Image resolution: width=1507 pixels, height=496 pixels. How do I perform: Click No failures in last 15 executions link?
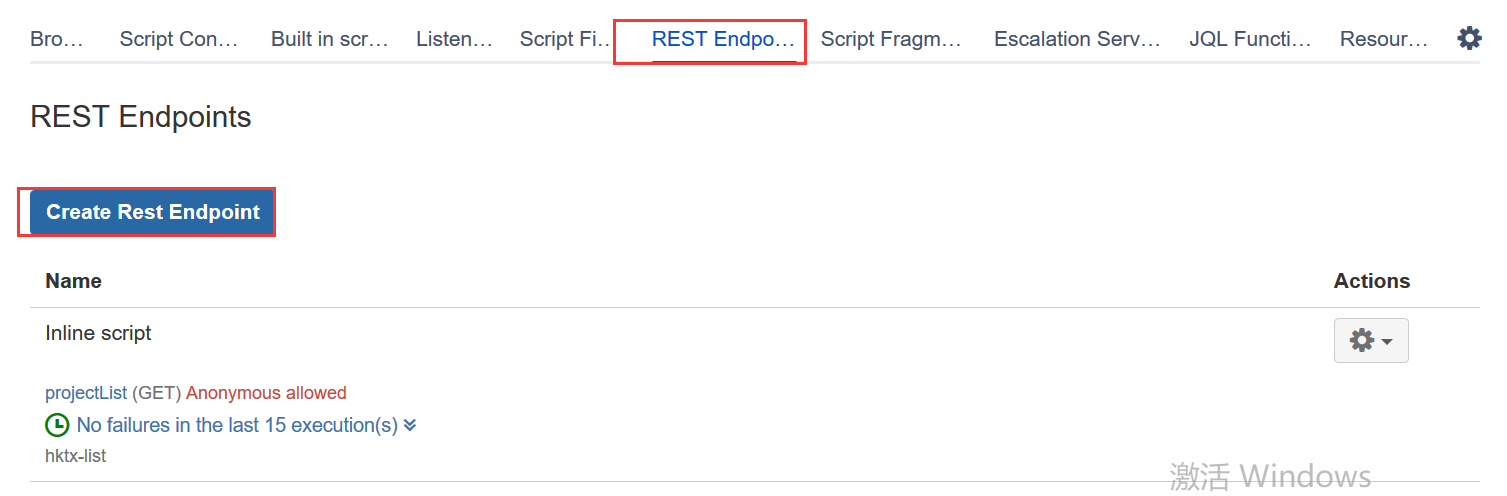tap(237, 425)
